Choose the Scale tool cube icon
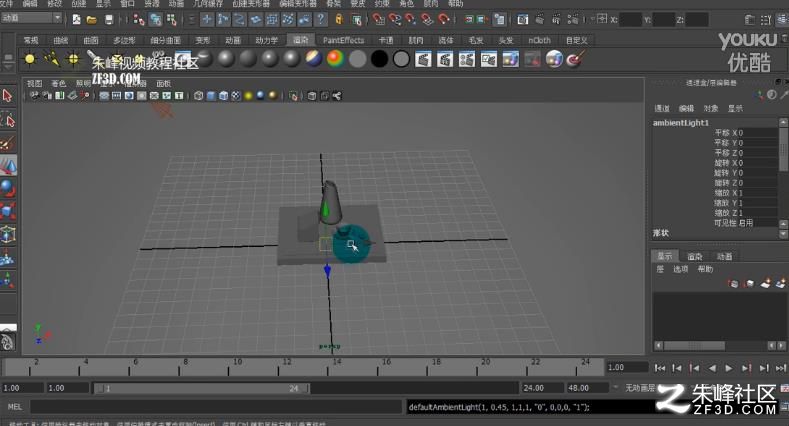The height and width of the screenshot is (426, 789). [x=8, y=211]
